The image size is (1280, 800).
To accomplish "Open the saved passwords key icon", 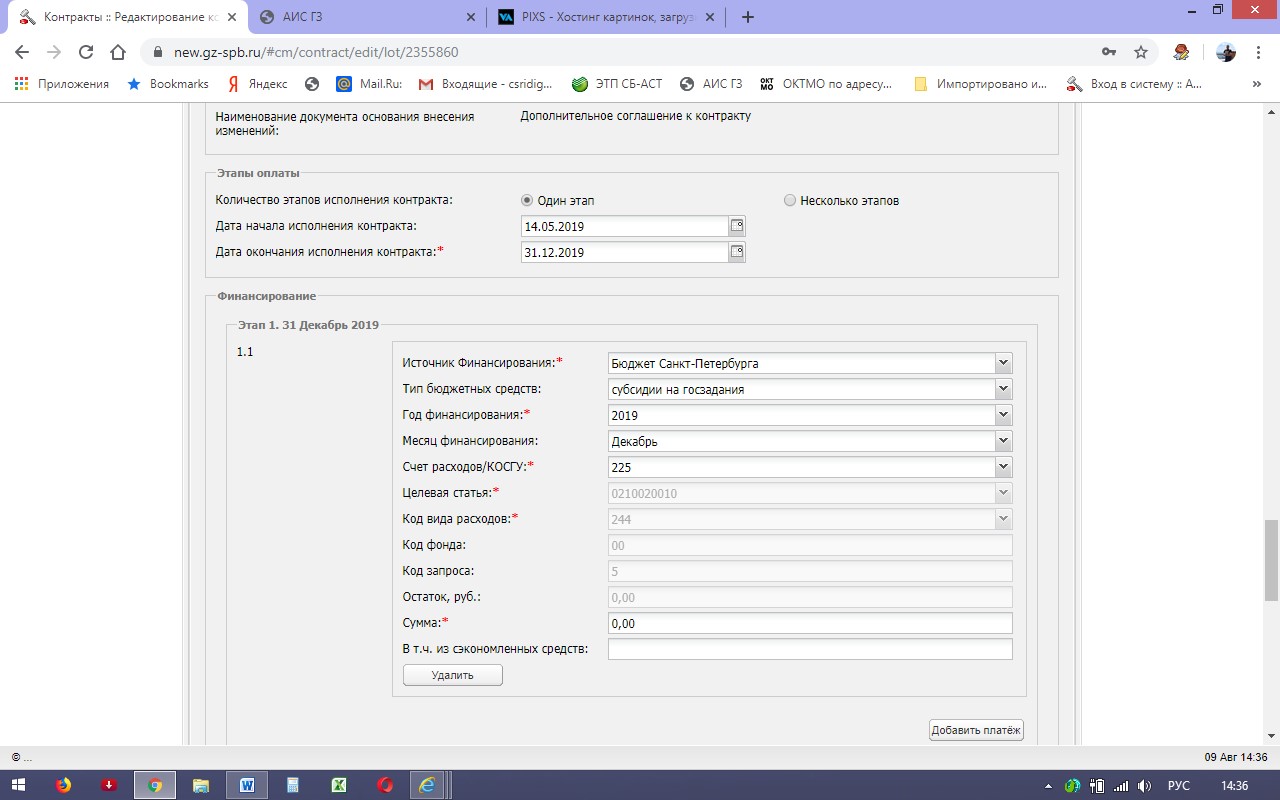I will click(1109, 52).
